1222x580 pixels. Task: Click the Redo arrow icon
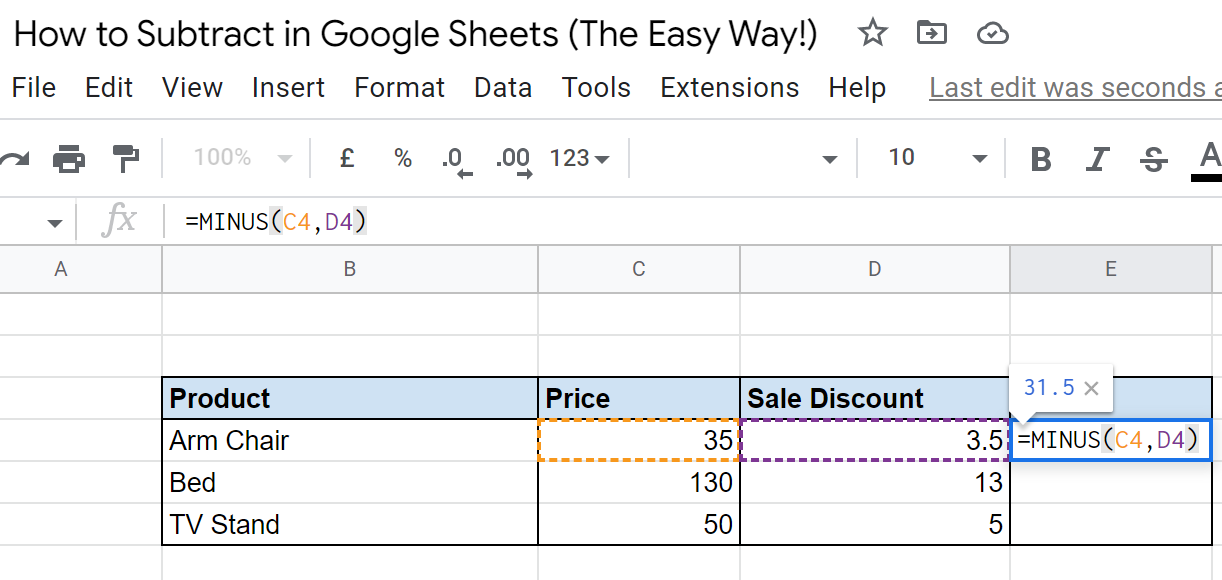(x=12, y=158)
